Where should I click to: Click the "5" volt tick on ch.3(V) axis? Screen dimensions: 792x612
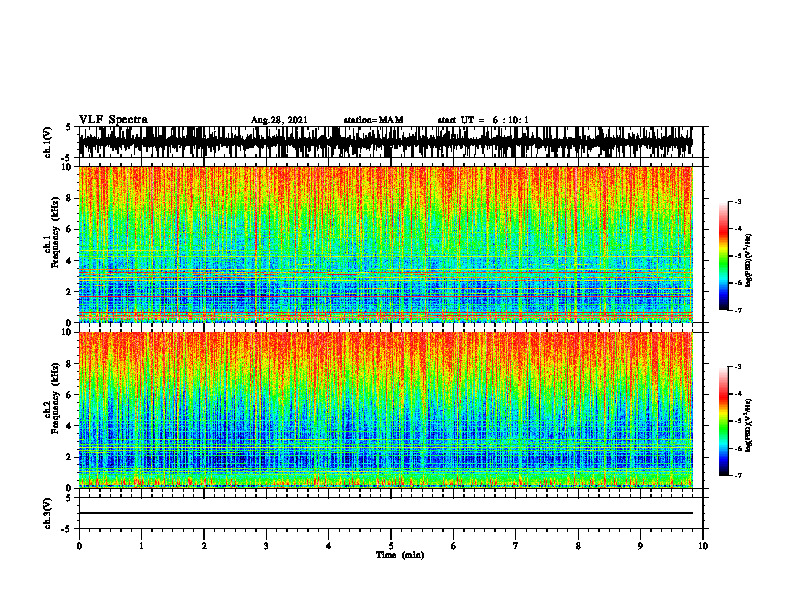pyautogui.click(x=68, y=498)
